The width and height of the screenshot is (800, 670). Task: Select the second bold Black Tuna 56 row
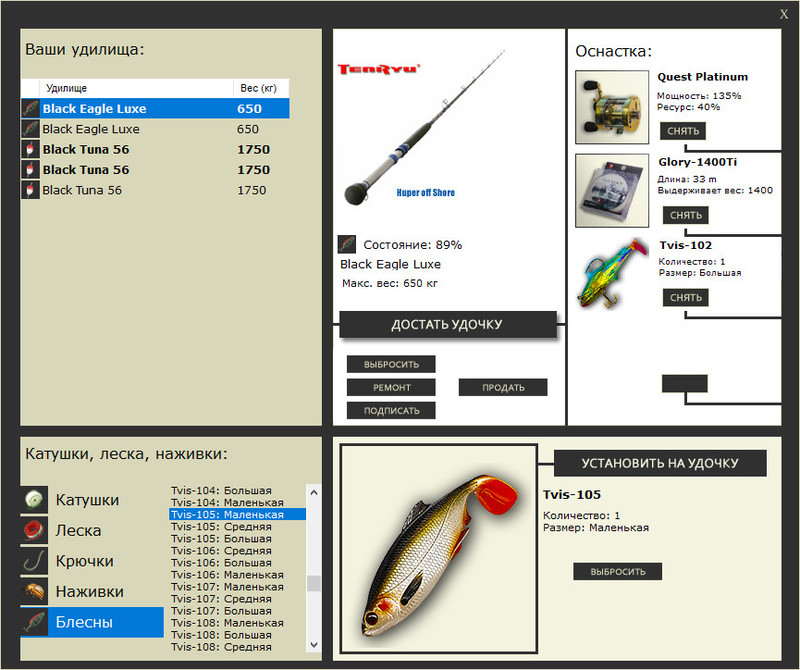click(x=156, y=170)
